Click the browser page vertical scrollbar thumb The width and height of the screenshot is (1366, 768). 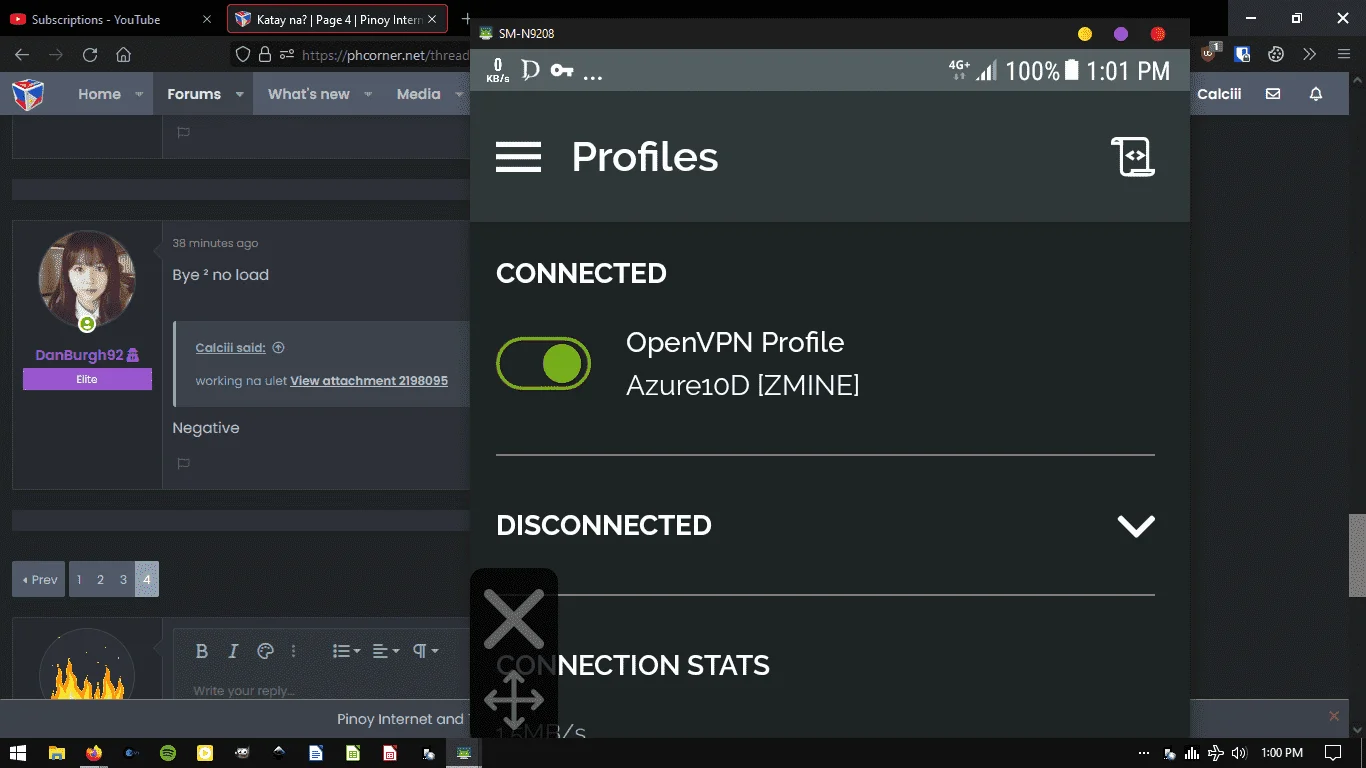(1357, 555)
